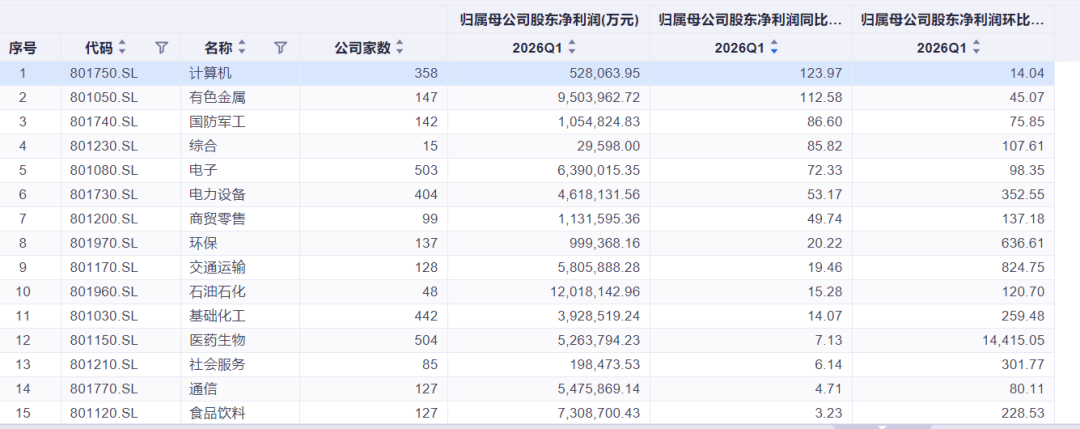Click year-over-year value 112.58
This screenshot has width=1080, height=429.
click(x=820, y=98)
